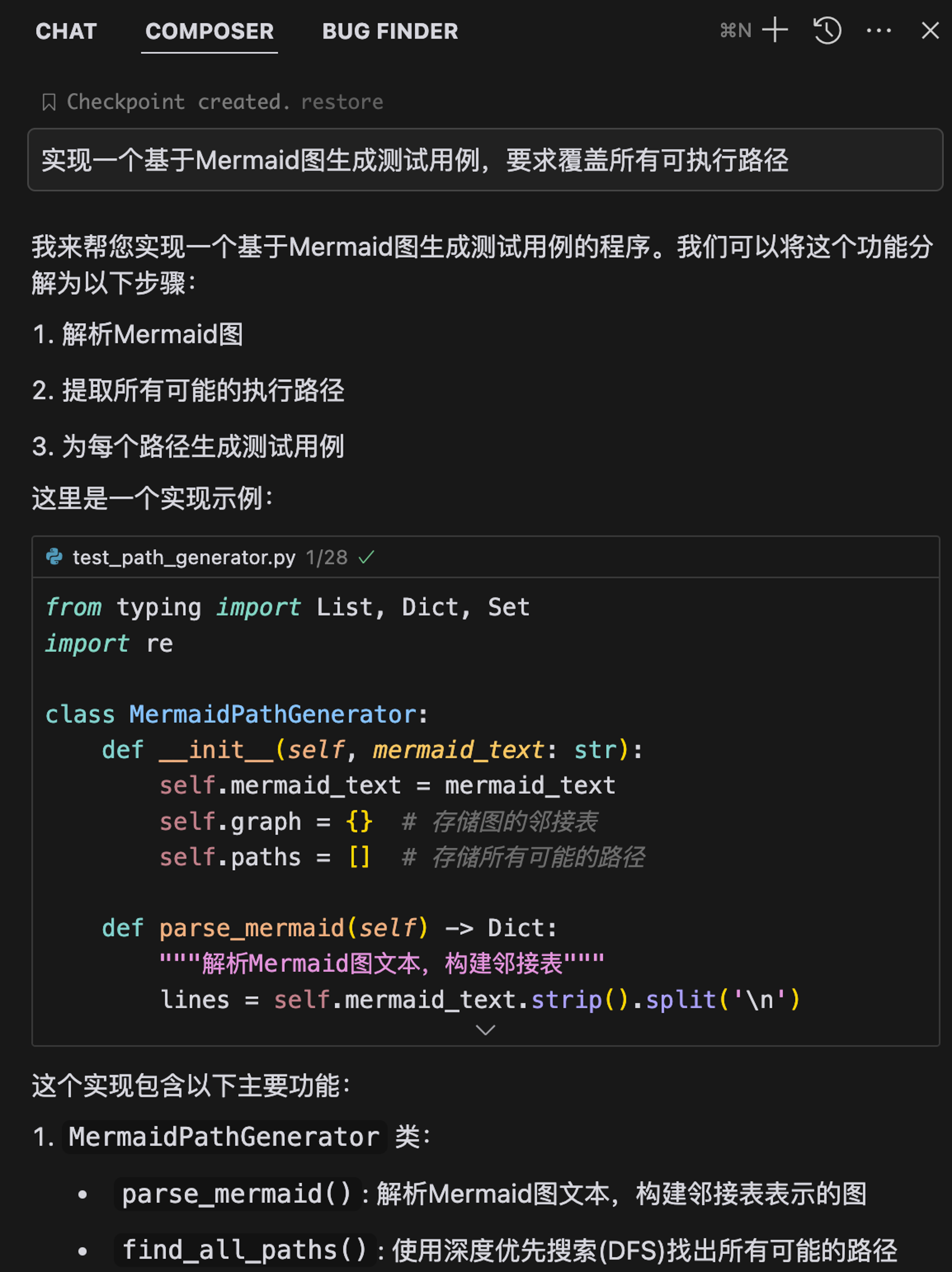Click inline code MermaidPathGenerator

224,1137
